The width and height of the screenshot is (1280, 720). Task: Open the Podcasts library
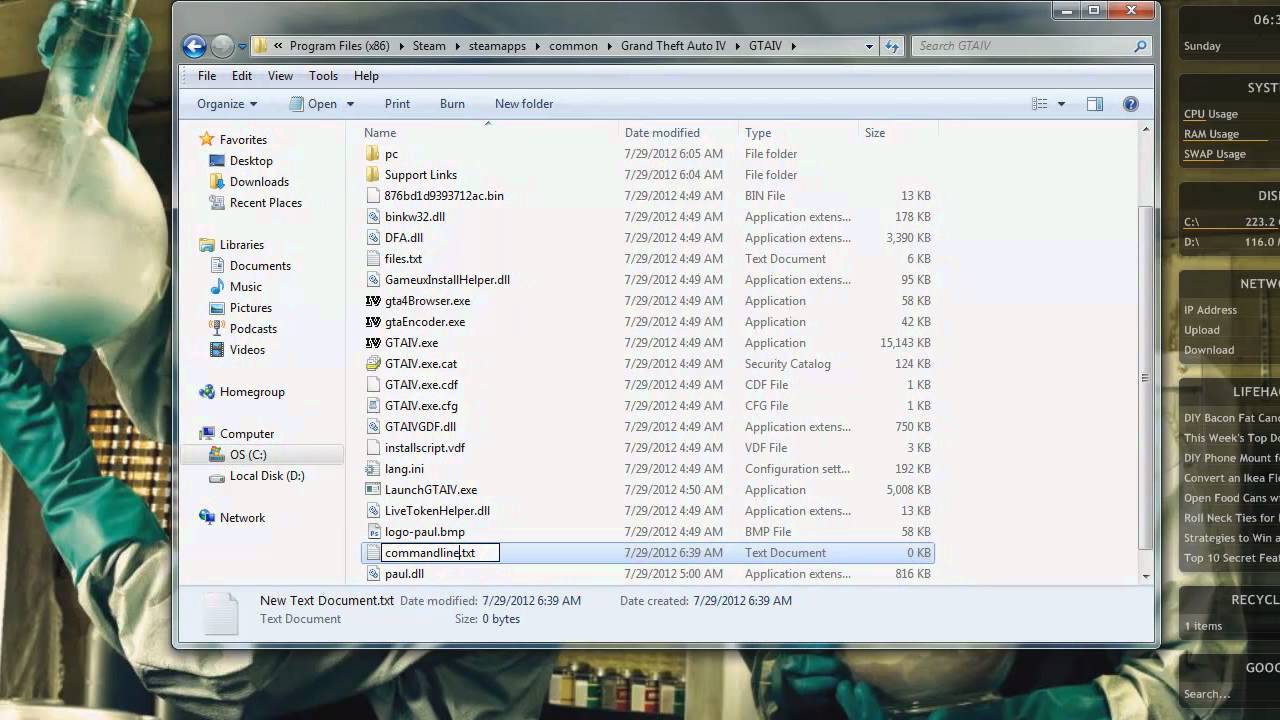[x=253, y=329]
